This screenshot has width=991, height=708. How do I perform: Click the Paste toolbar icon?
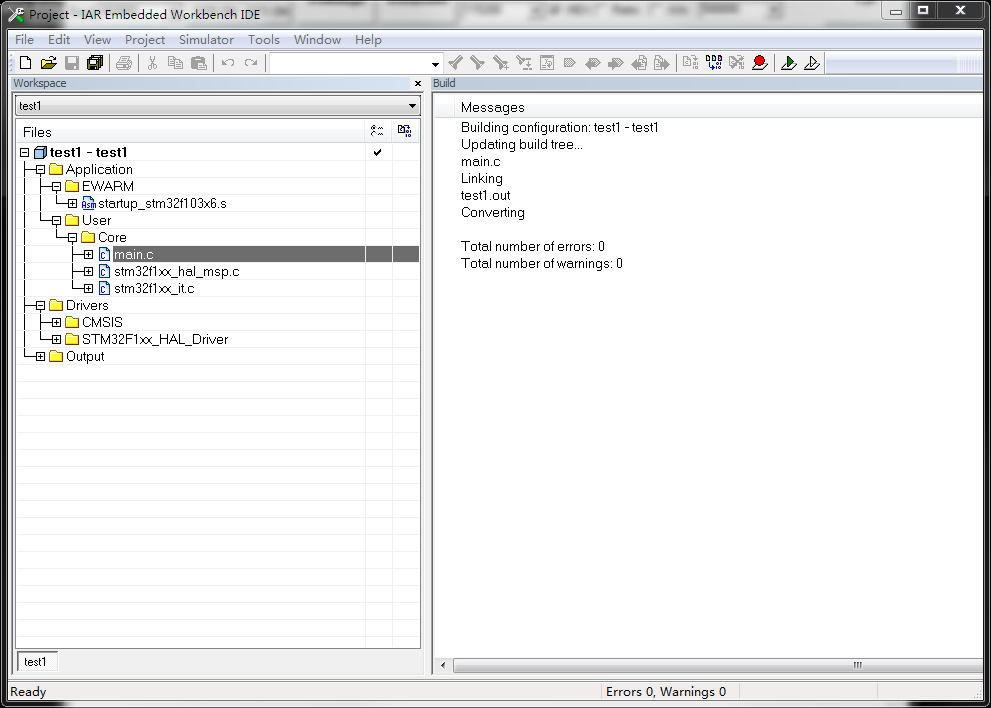(198, 62)
